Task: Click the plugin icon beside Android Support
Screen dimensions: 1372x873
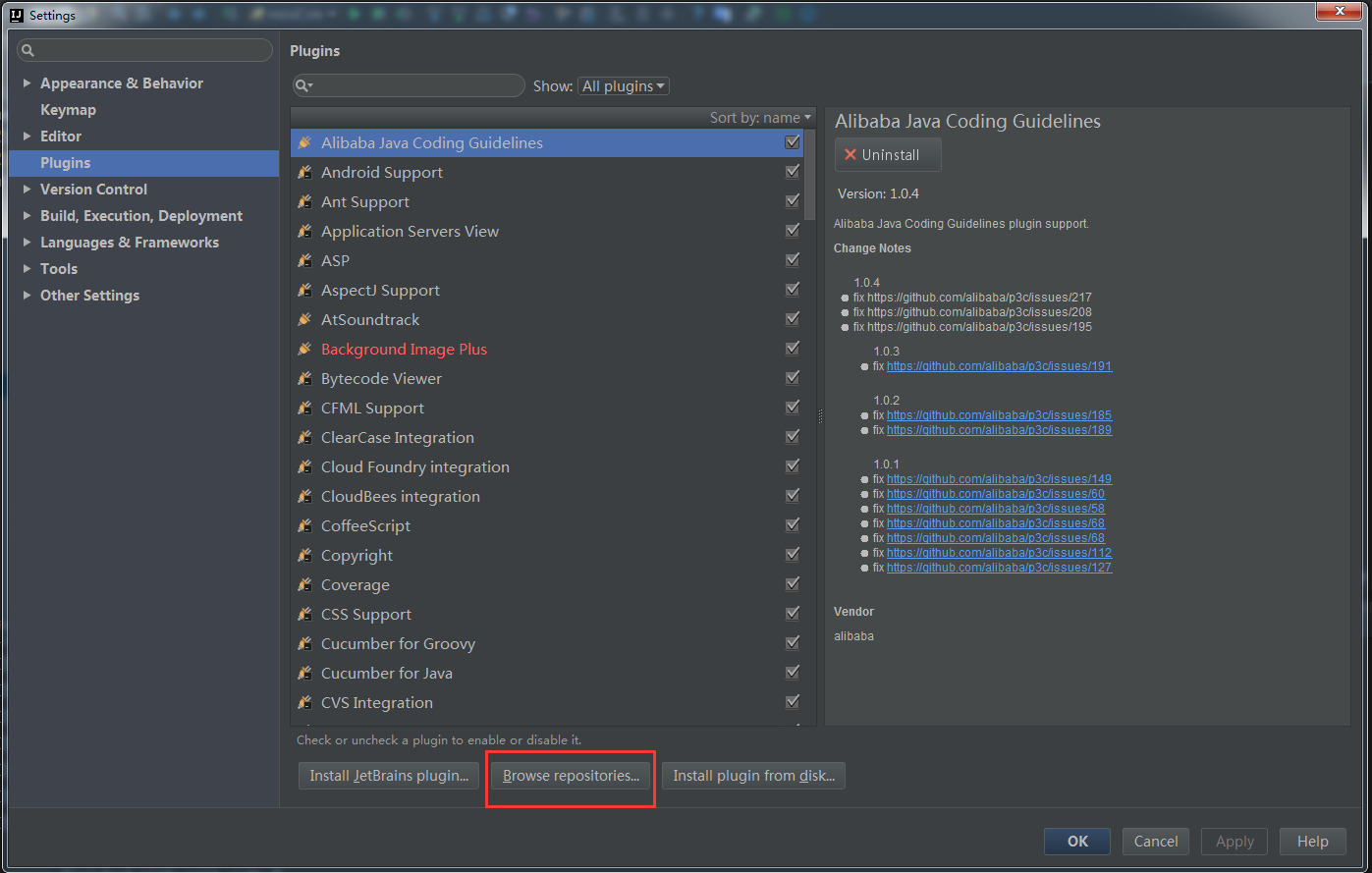Action: click(304, 172)
